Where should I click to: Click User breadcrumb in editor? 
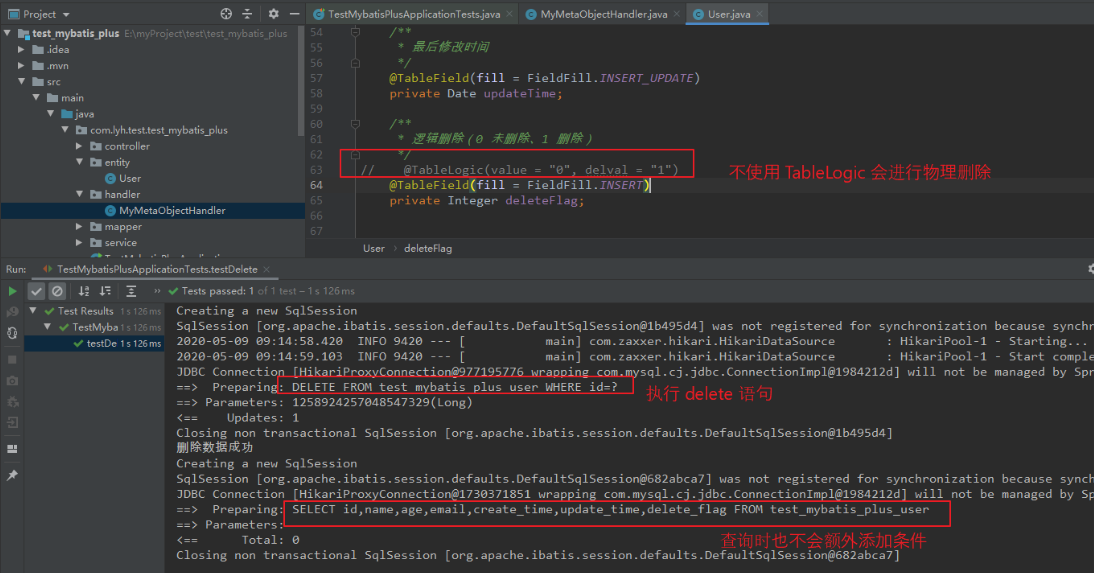pos(373,248)
